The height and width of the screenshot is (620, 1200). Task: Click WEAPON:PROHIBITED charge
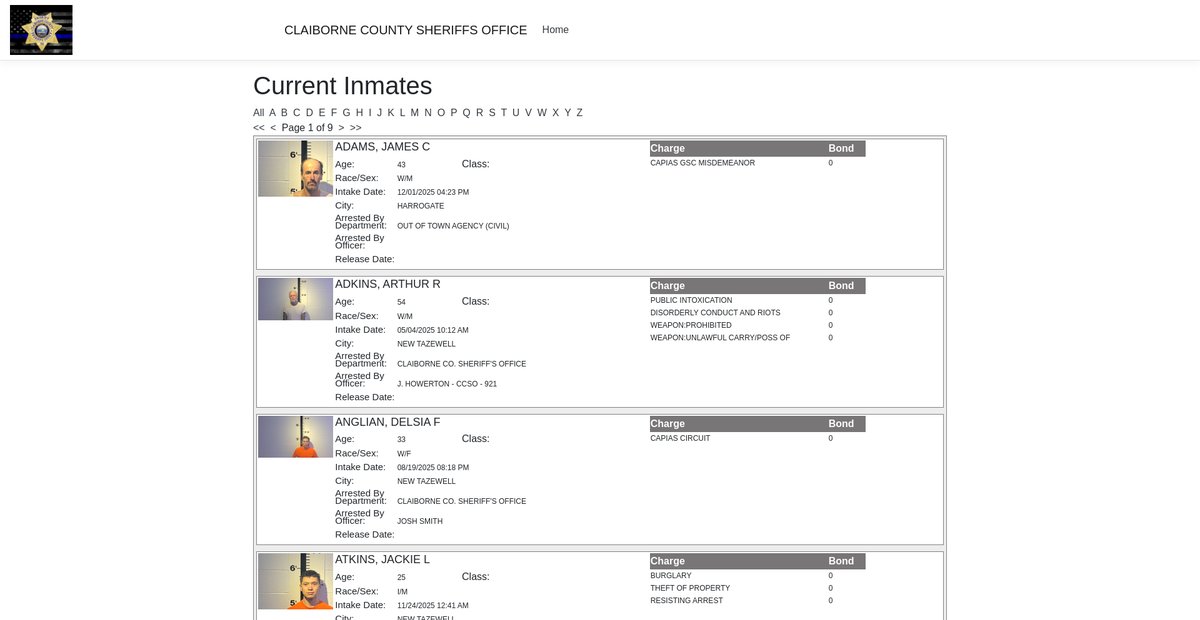(x=691, y=325)
